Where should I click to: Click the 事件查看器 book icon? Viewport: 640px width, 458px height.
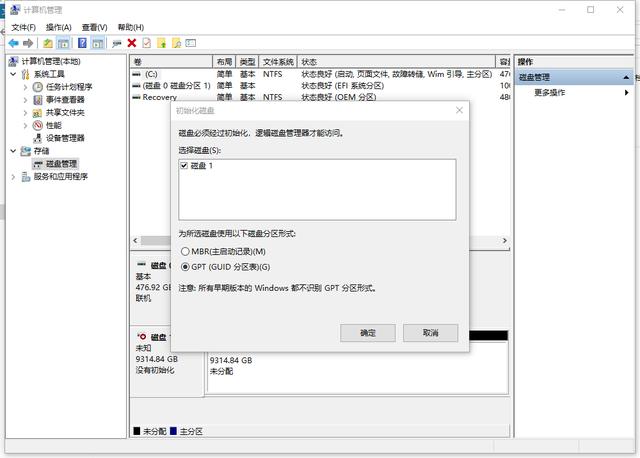coord(38,100)
